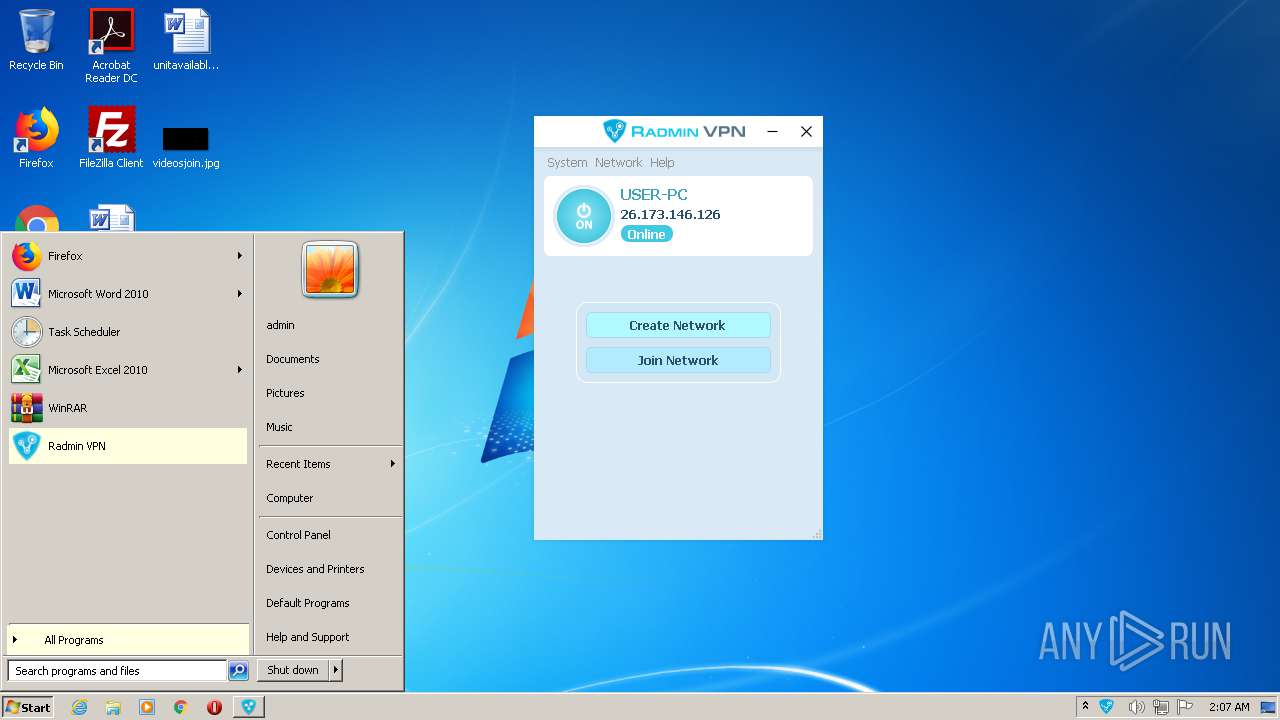Open Opera from the taskbar
1280x720 pixels.
coord(214,707)
